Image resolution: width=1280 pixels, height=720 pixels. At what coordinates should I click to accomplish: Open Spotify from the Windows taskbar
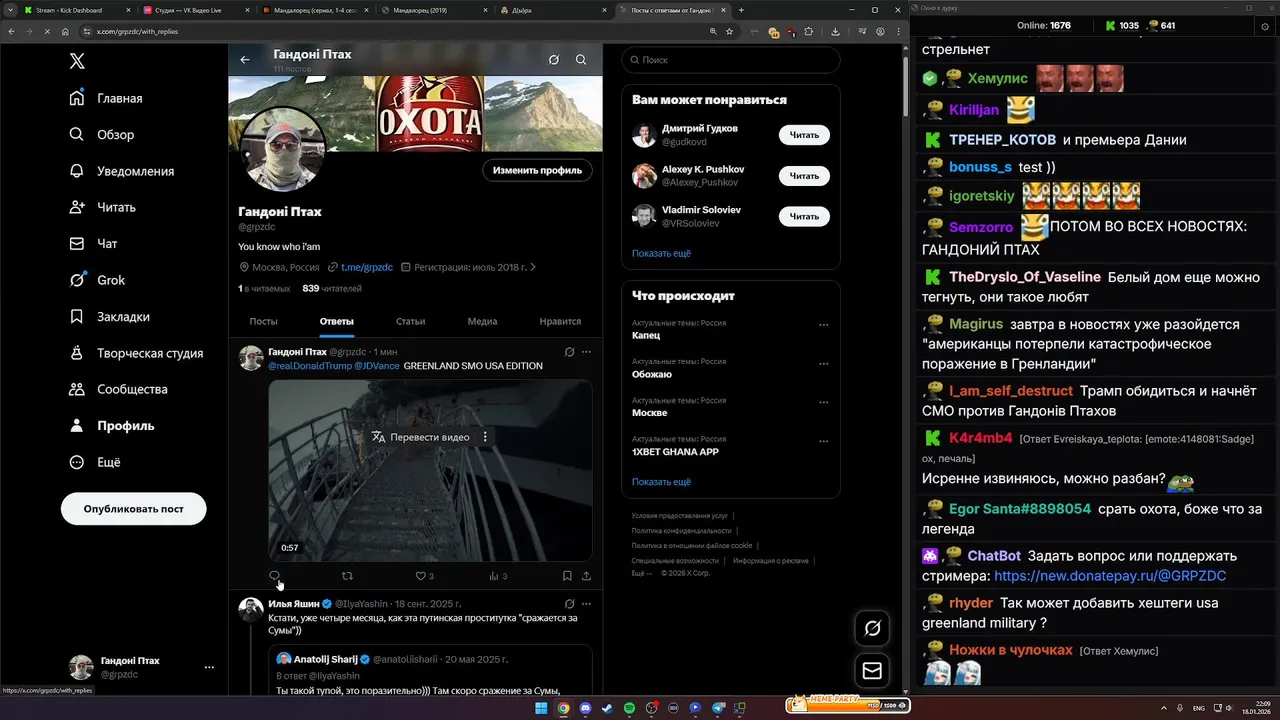pyautogui.click(x=629, y=708)
